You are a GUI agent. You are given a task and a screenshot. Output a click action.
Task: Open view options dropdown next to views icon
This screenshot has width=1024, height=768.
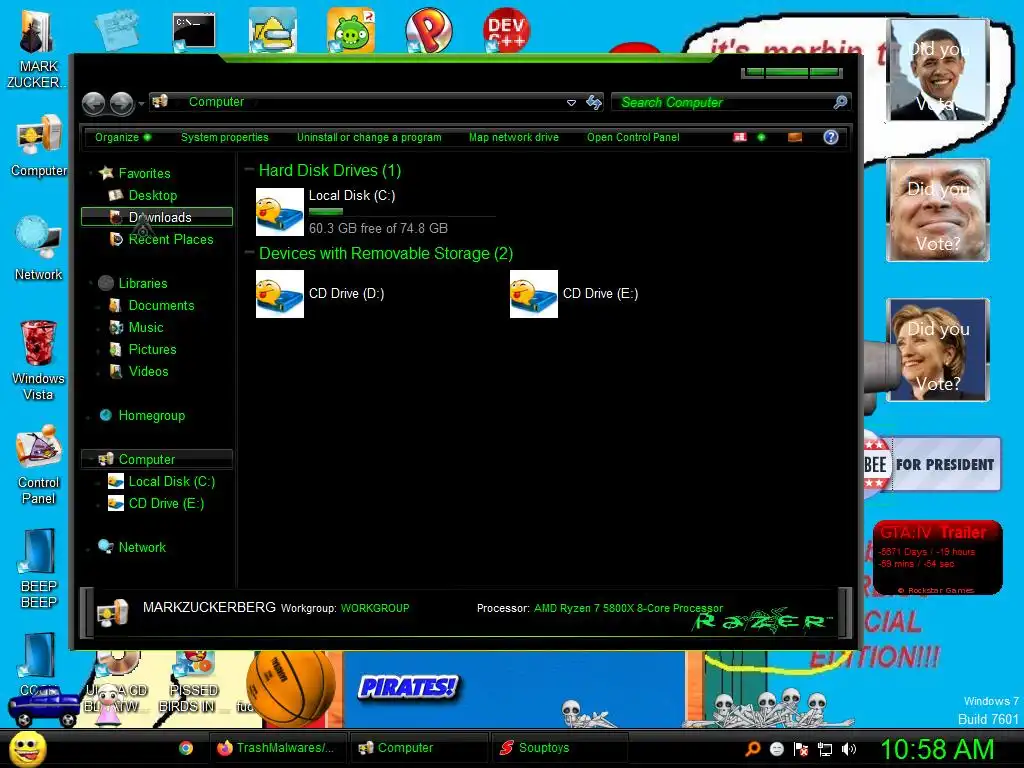(761, 137)
